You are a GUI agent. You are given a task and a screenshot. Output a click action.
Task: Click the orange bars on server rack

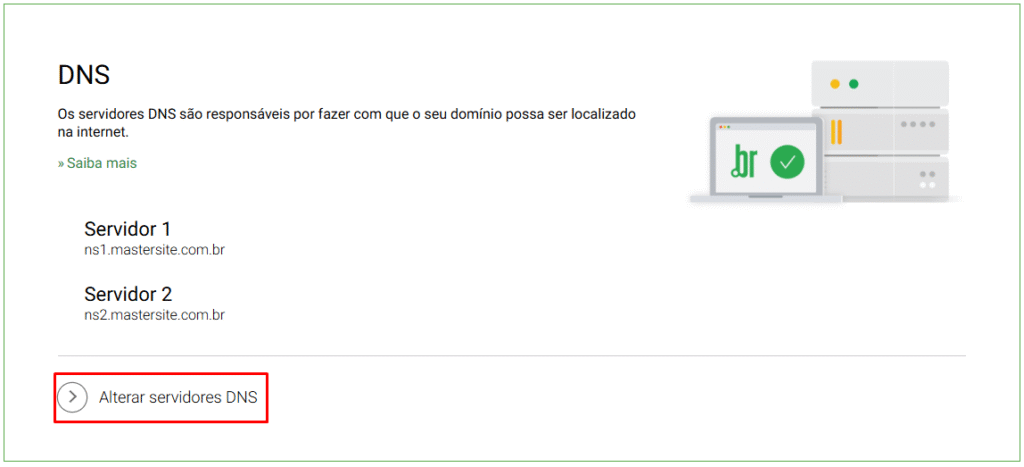(835, 132)
